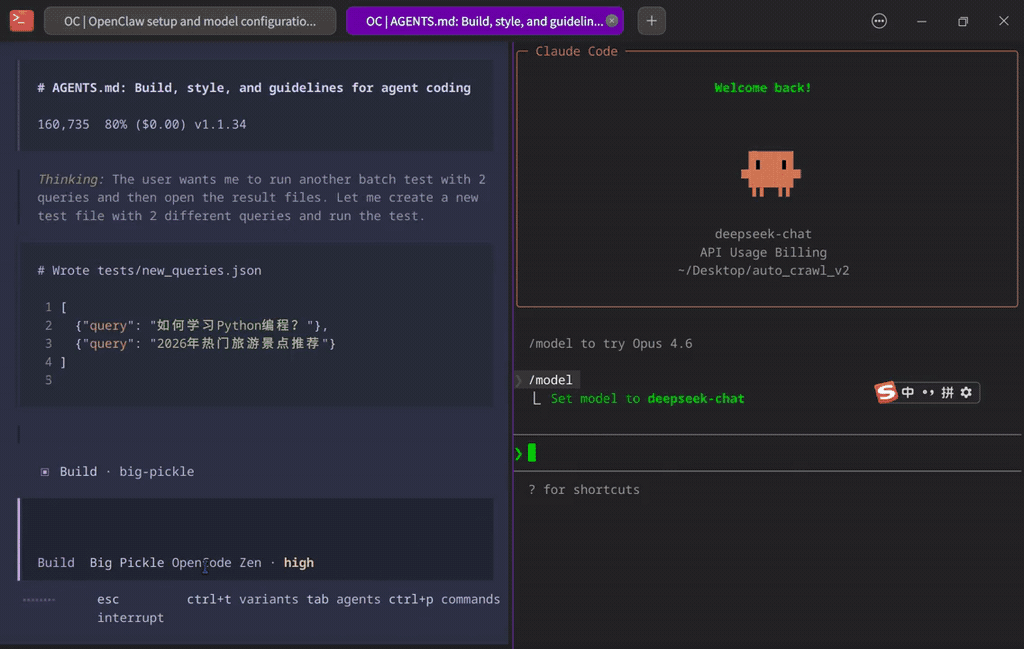Viewport: 1024px width, 649px height.
Task: Click '/model to try Opus 4.6' hint
Action: [611, 343]
